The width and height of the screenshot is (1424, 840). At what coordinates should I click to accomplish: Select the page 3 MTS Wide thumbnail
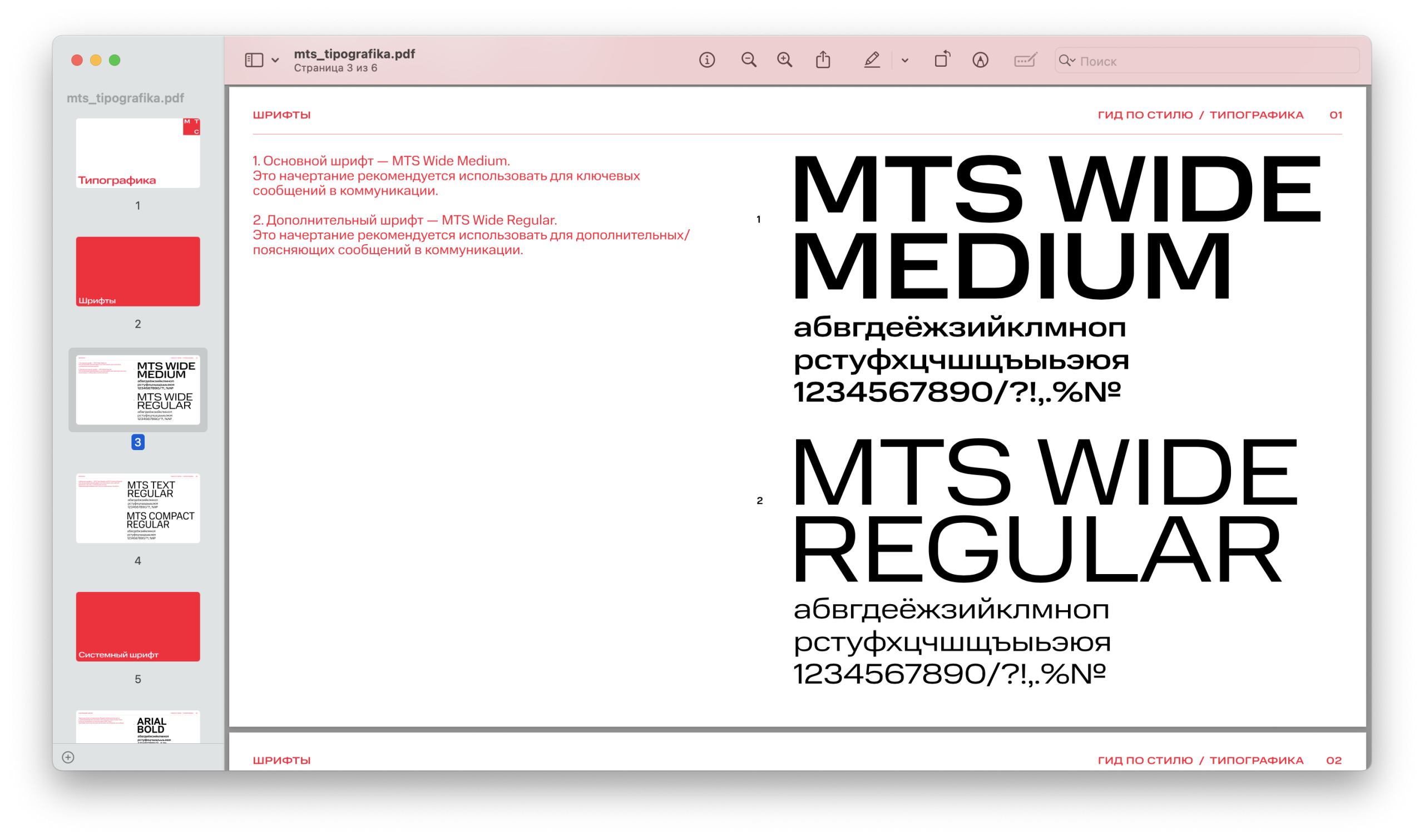tap(138, 389)
